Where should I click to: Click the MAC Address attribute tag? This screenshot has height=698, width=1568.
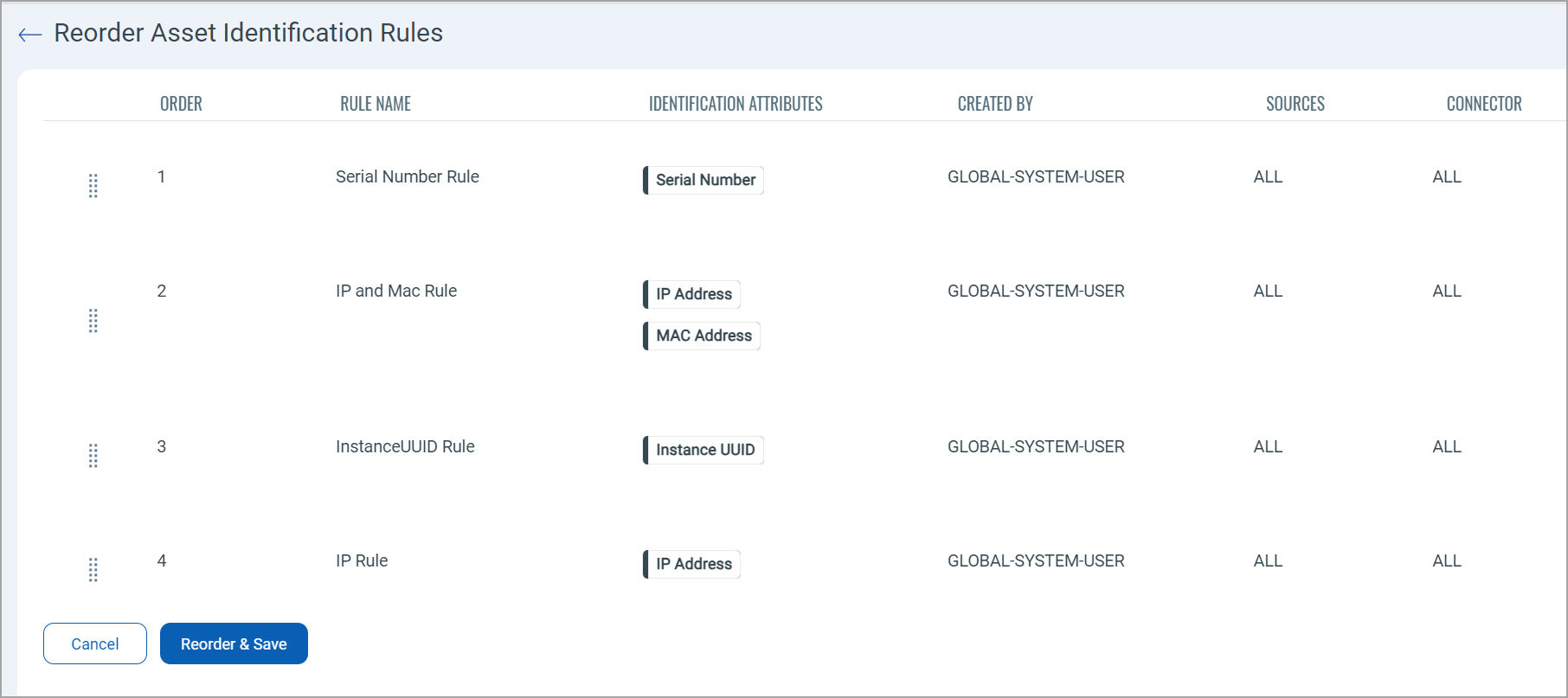click(x=703, y=336)
